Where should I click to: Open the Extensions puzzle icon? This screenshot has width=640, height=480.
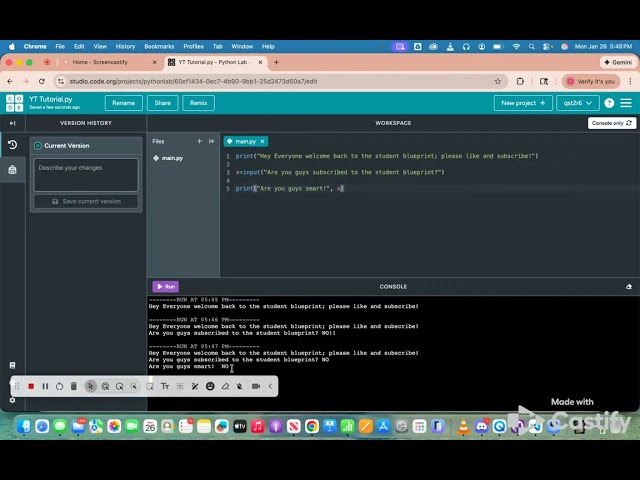tap(520, 81)
